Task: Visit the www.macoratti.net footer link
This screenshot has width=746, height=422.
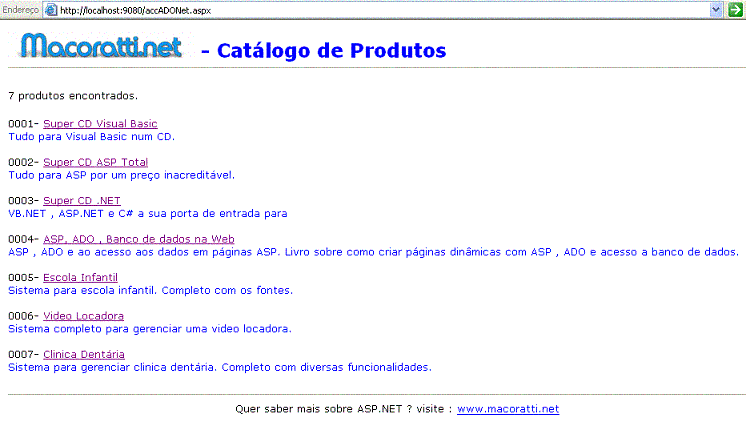Action: (x=508, y=409)
